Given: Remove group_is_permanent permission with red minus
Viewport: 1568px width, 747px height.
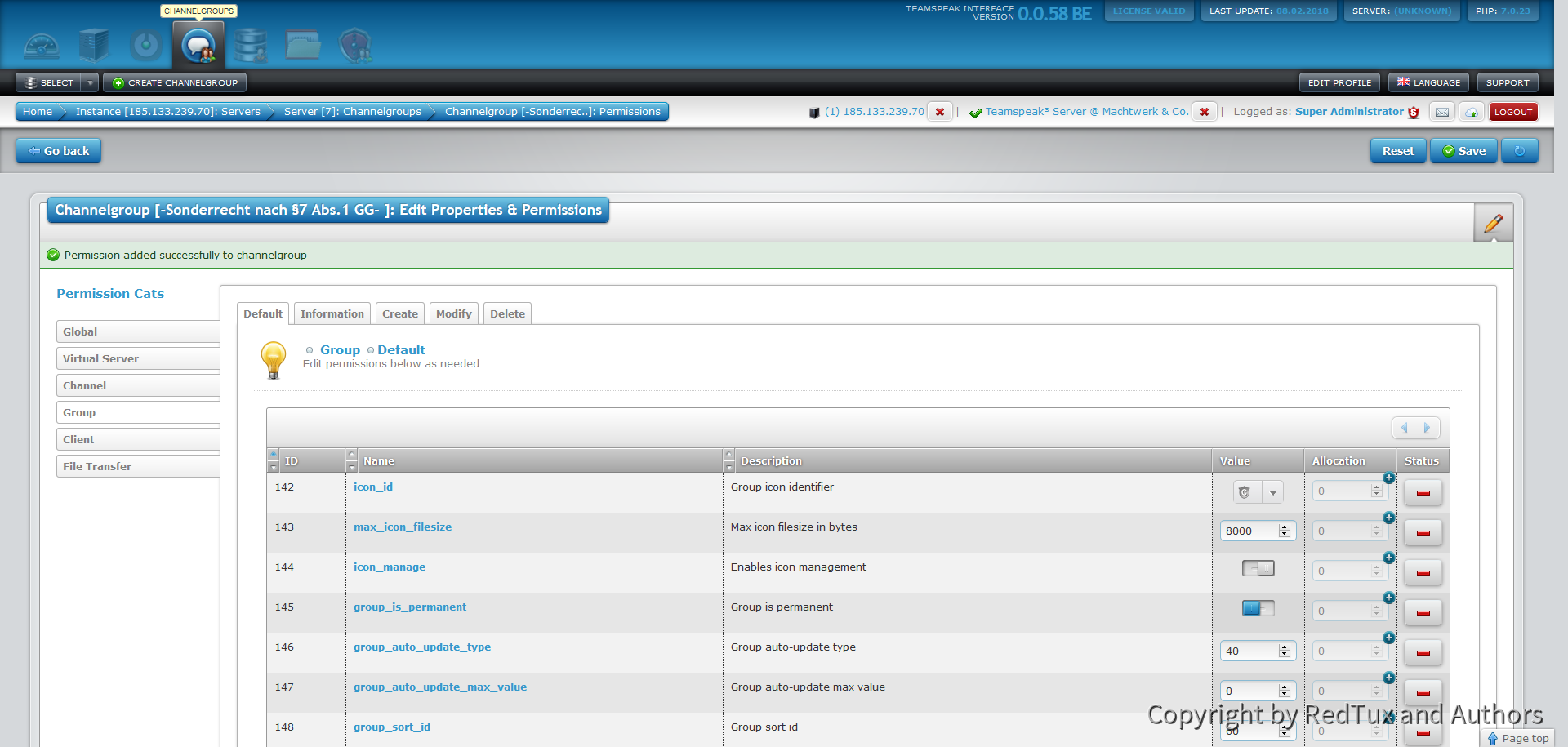Looking at the screenshot, I should pyautogui.click(x=1423, y=612).
